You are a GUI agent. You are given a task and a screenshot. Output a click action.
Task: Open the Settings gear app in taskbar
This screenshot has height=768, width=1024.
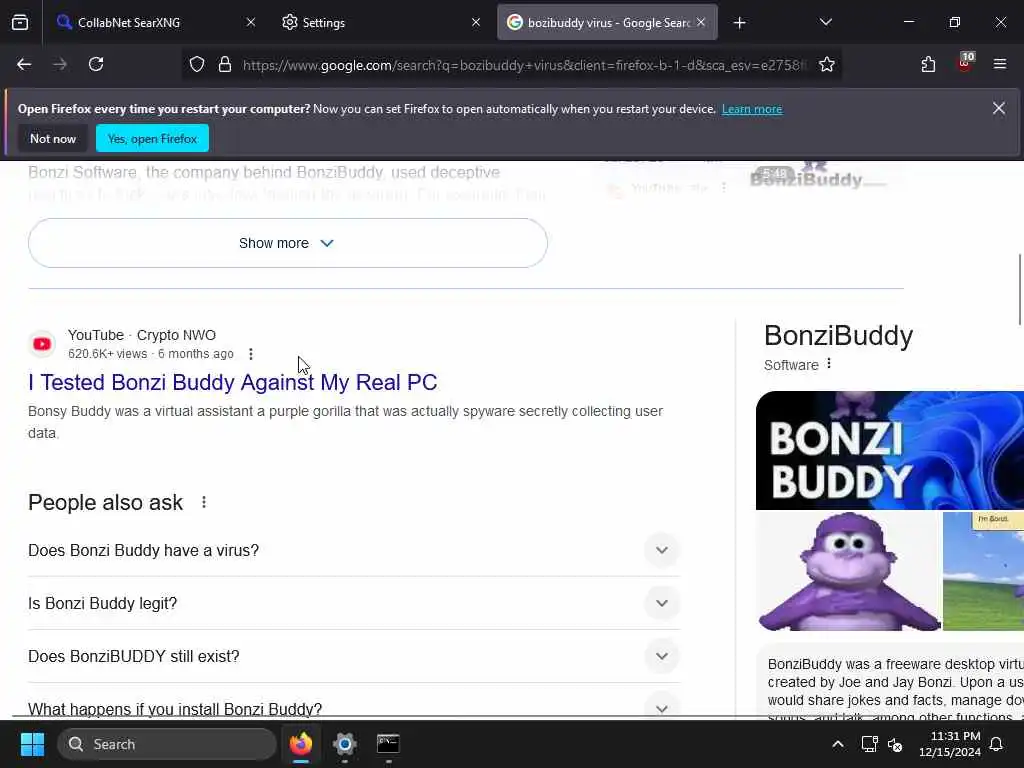[x=345, y=744]
